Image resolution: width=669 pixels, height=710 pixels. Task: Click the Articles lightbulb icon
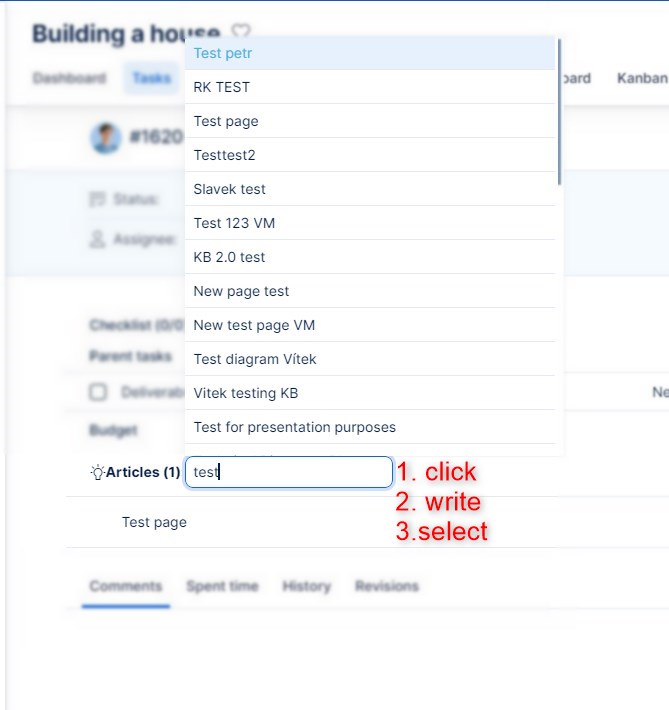pyautogui.click(x=97, y=472)
